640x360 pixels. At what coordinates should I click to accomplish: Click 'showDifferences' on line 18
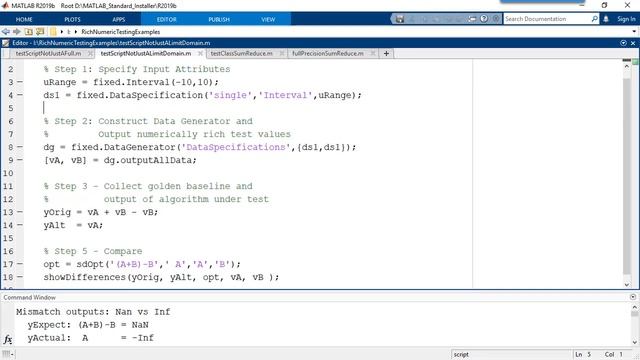tap(84, 277)
